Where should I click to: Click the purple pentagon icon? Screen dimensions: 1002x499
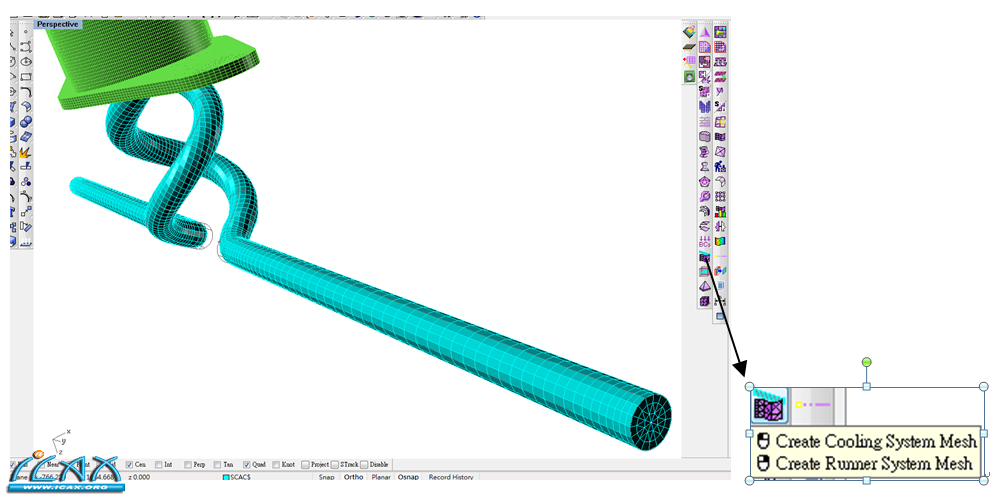pos(704,181)
